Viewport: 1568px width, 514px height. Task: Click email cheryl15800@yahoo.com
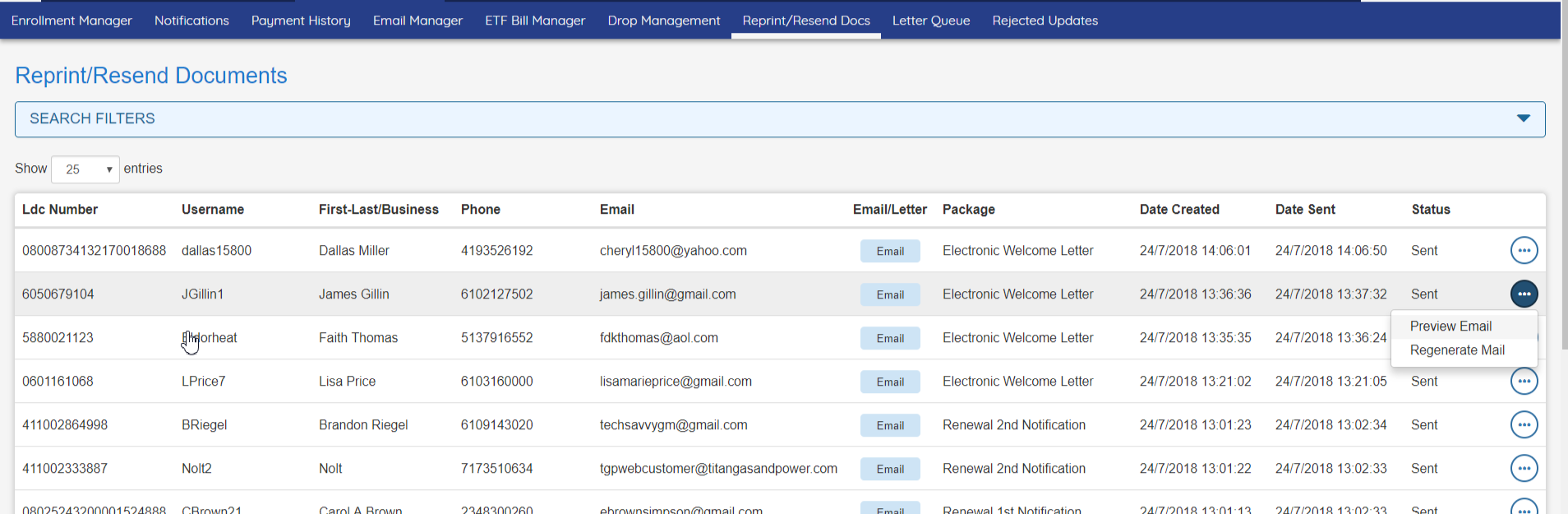coord(673,251)
